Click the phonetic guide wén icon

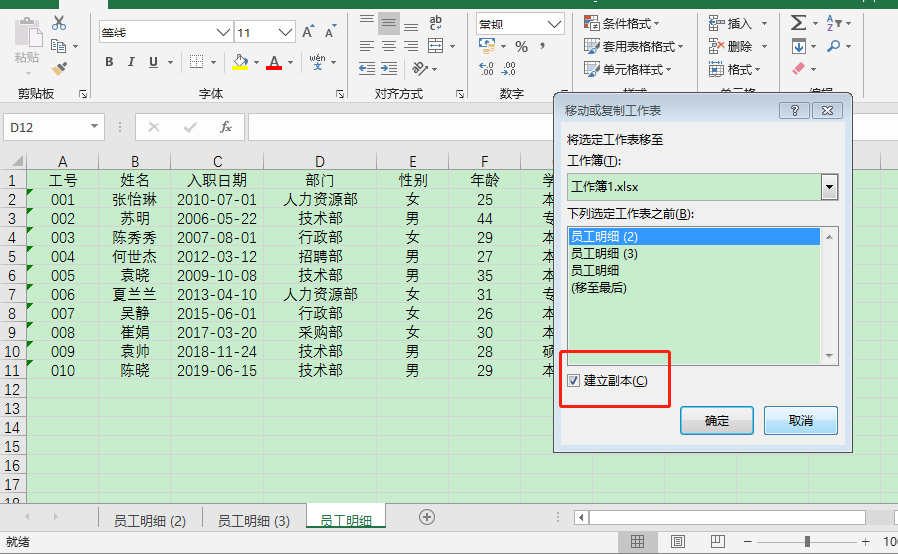coord(317,62)
